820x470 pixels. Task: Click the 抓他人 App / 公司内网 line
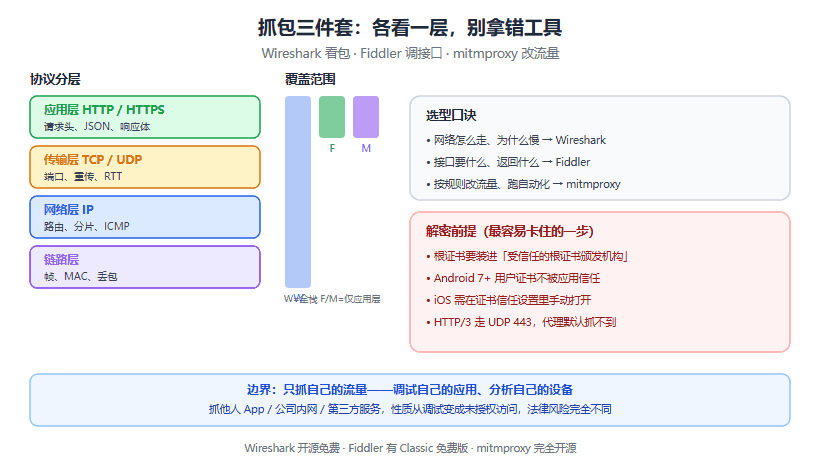pos(410,409)
